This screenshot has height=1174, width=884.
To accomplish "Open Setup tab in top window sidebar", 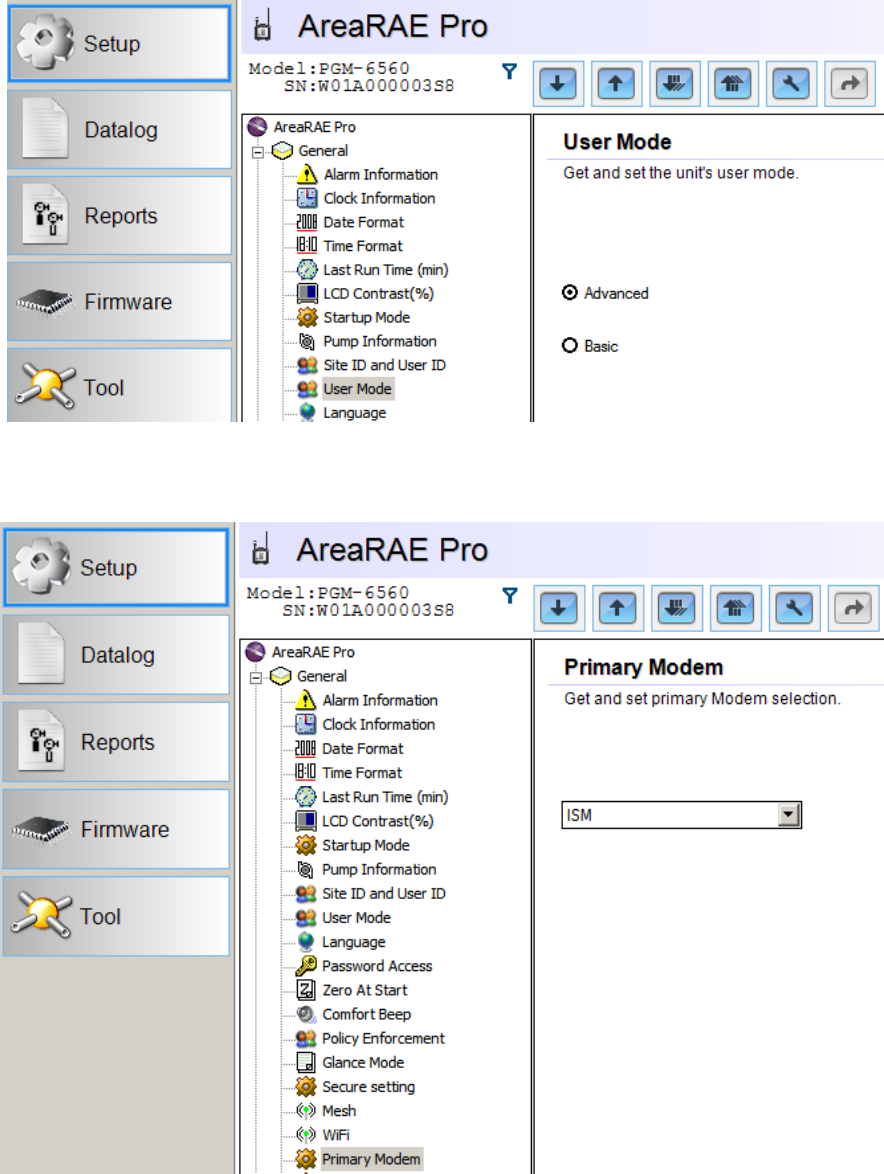I will (119, 43).
